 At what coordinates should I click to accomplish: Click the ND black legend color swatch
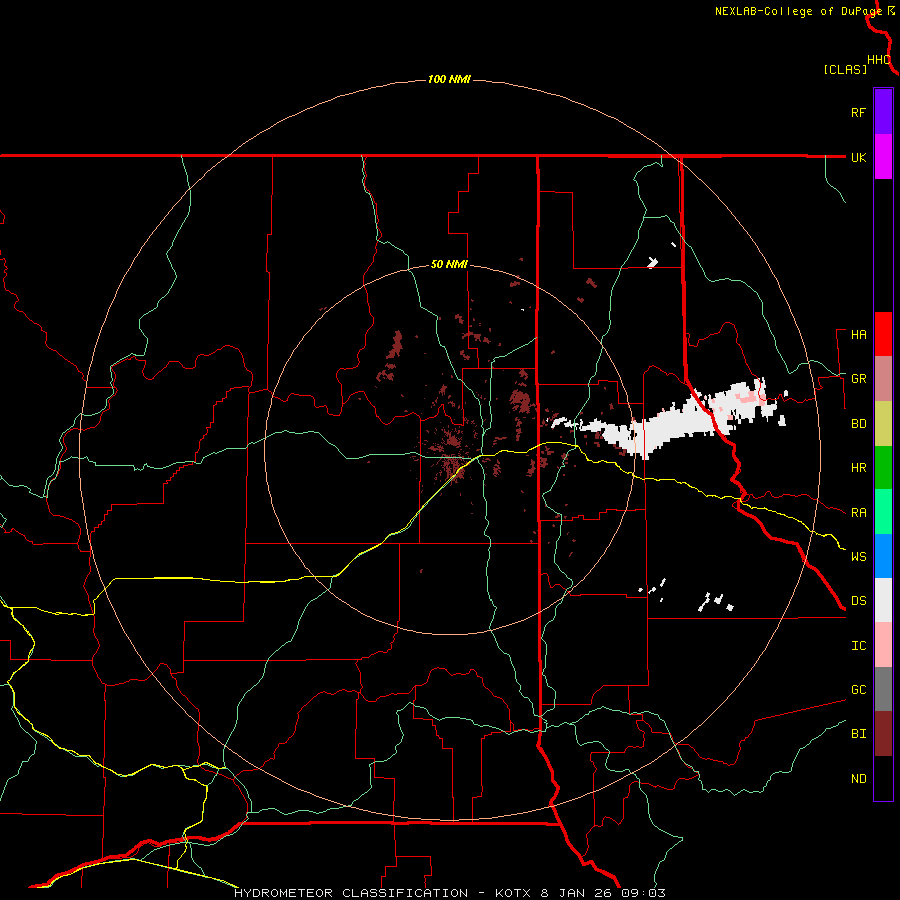coord(883,778)
